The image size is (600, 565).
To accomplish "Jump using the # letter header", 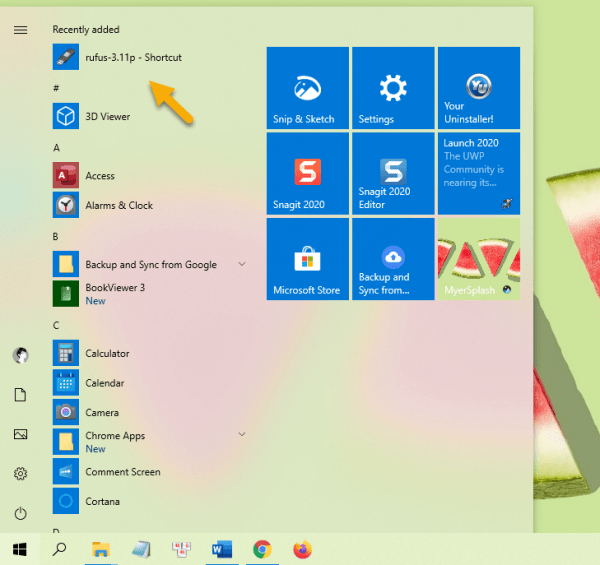I will (56, 88).
